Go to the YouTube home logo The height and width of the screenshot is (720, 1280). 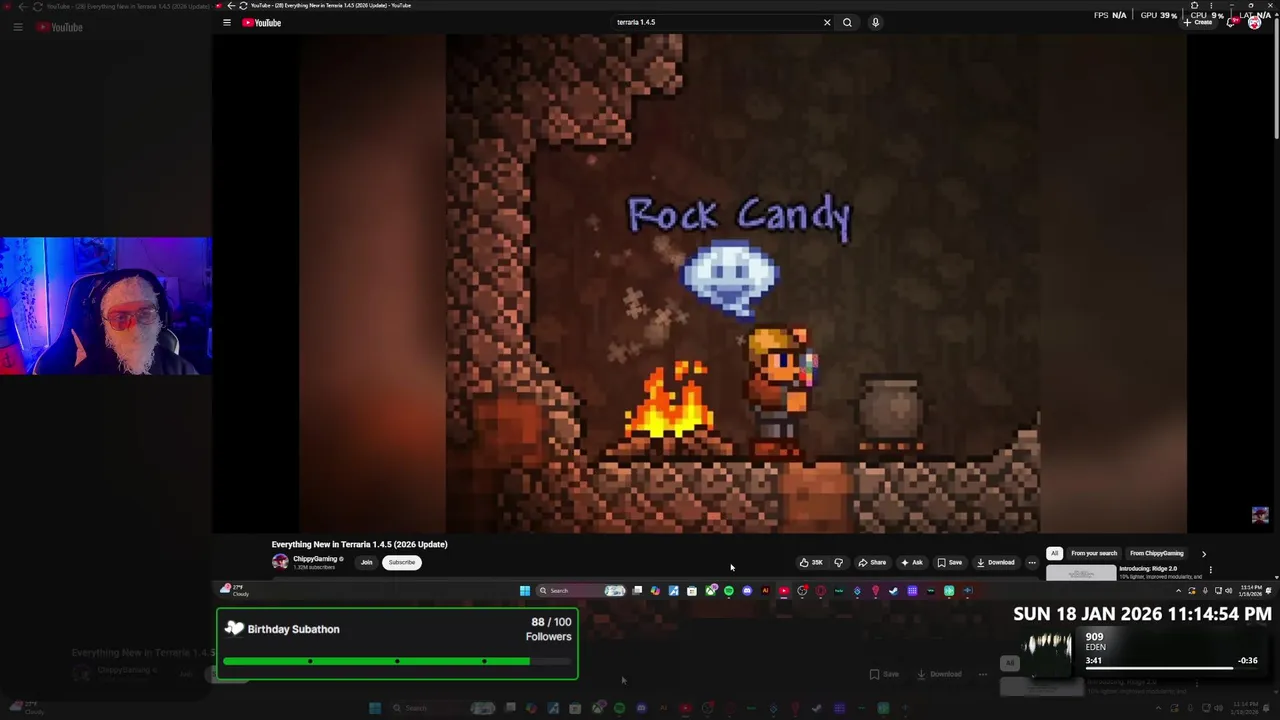261,22
